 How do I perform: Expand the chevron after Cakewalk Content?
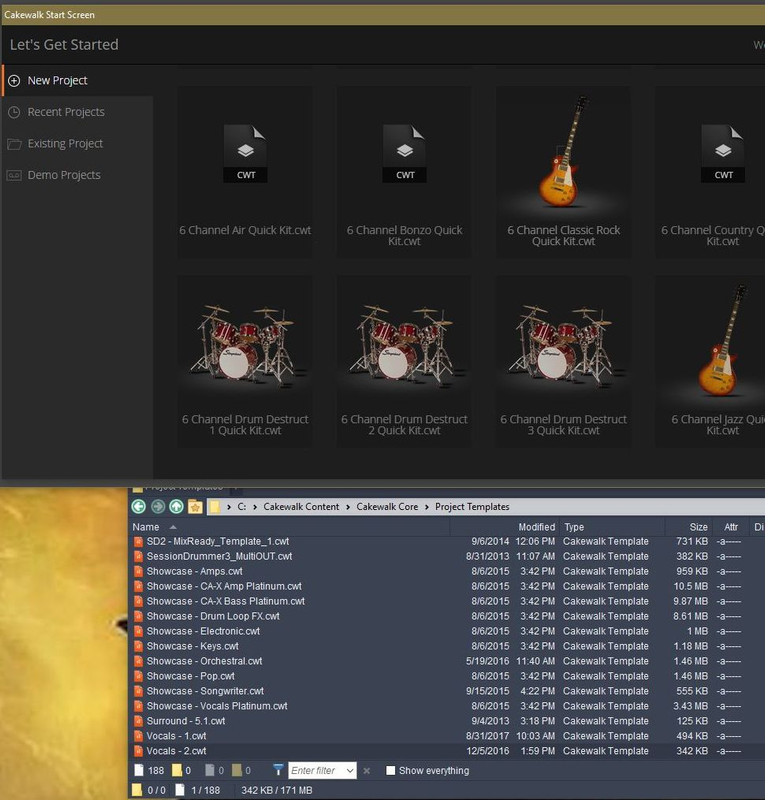point(348,507)
